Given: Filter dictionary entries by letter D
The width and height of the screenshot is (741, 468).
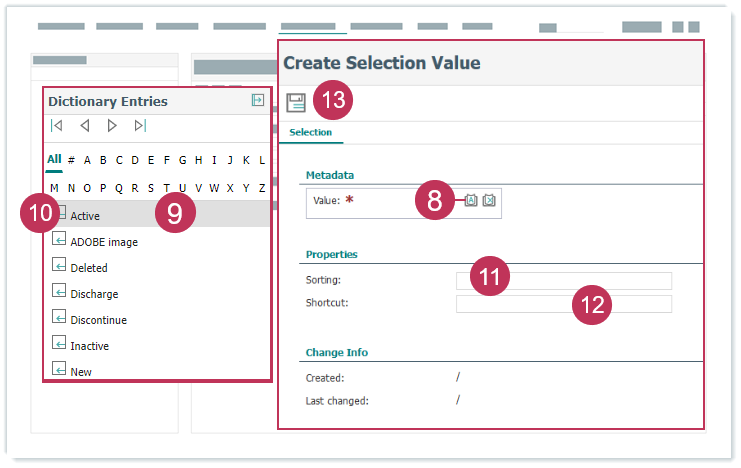Looking at the screenshot, I should point(135,160).
